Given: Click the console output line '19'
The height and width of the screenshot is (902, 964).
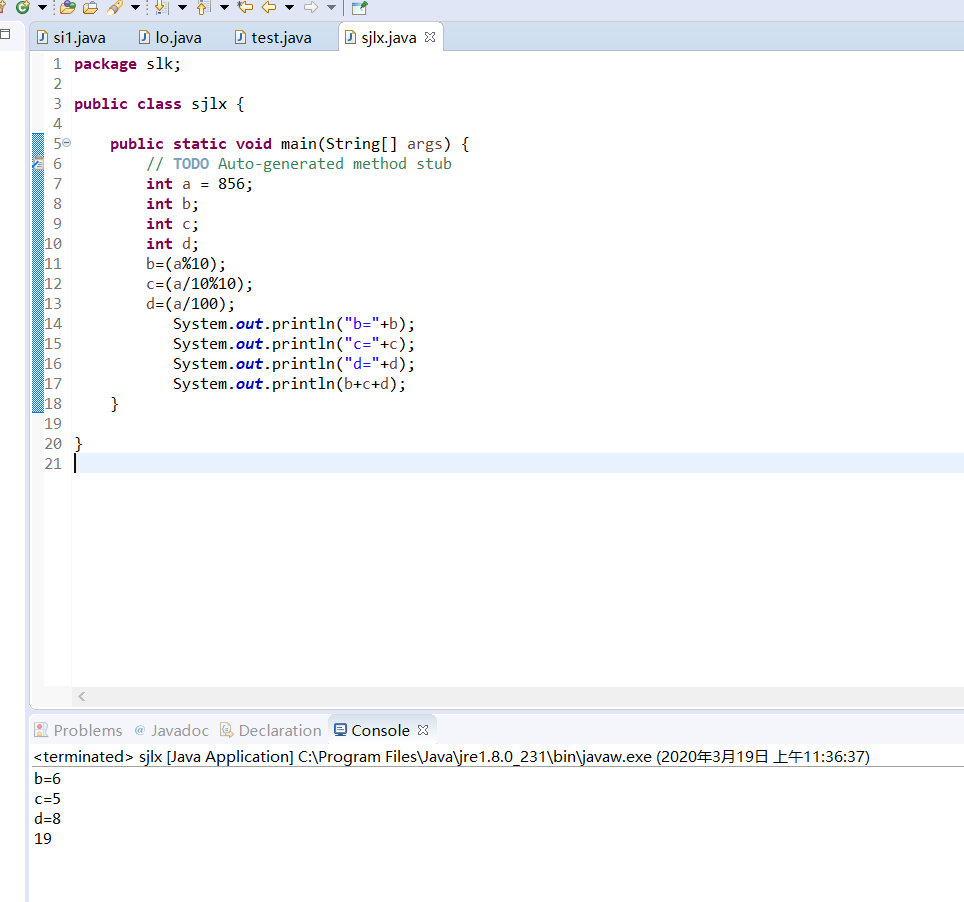Looking at the screenshot, I should (x=43, y=839).
